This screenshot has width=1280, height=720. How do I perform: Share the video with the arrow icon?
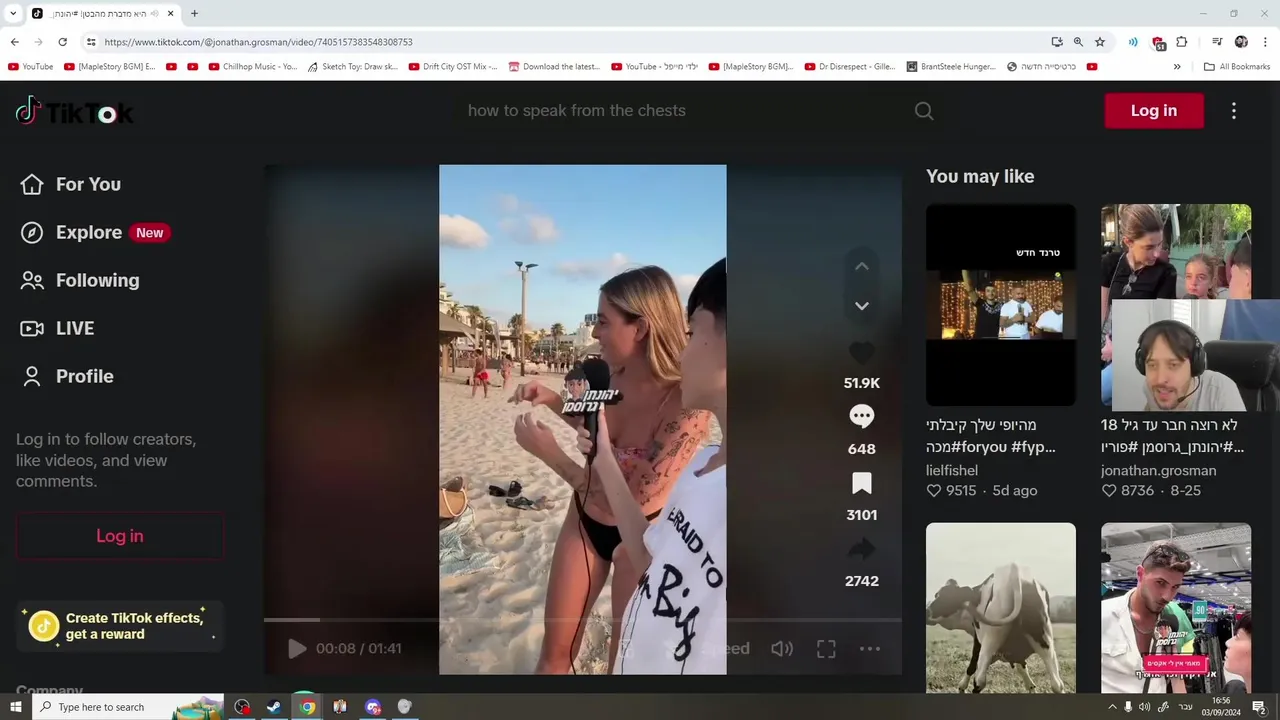[x=862, y=549]
